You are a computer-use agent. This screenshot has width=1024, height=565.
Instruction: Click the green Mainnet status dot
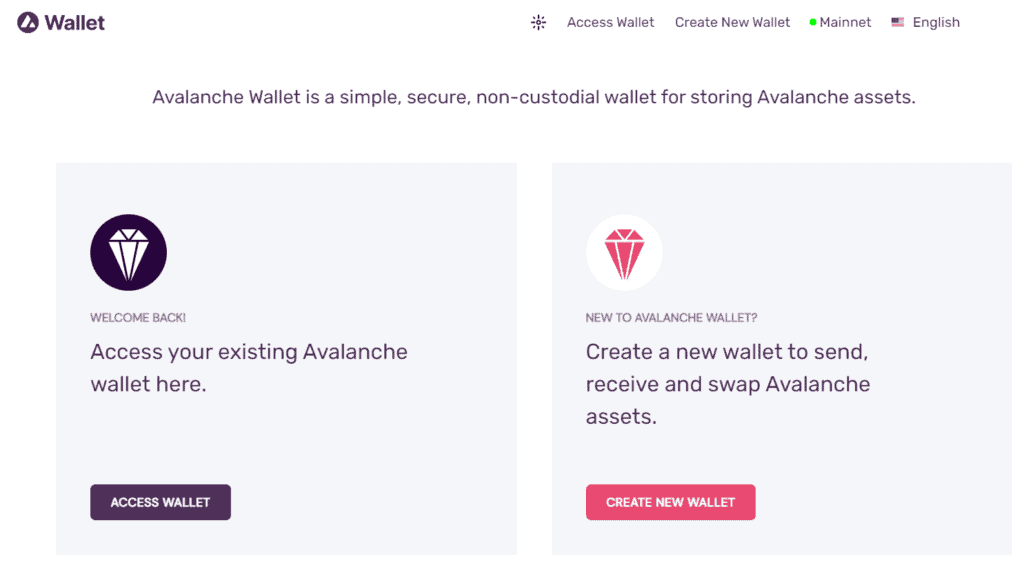pyautogui.click(x=813, y=22)
